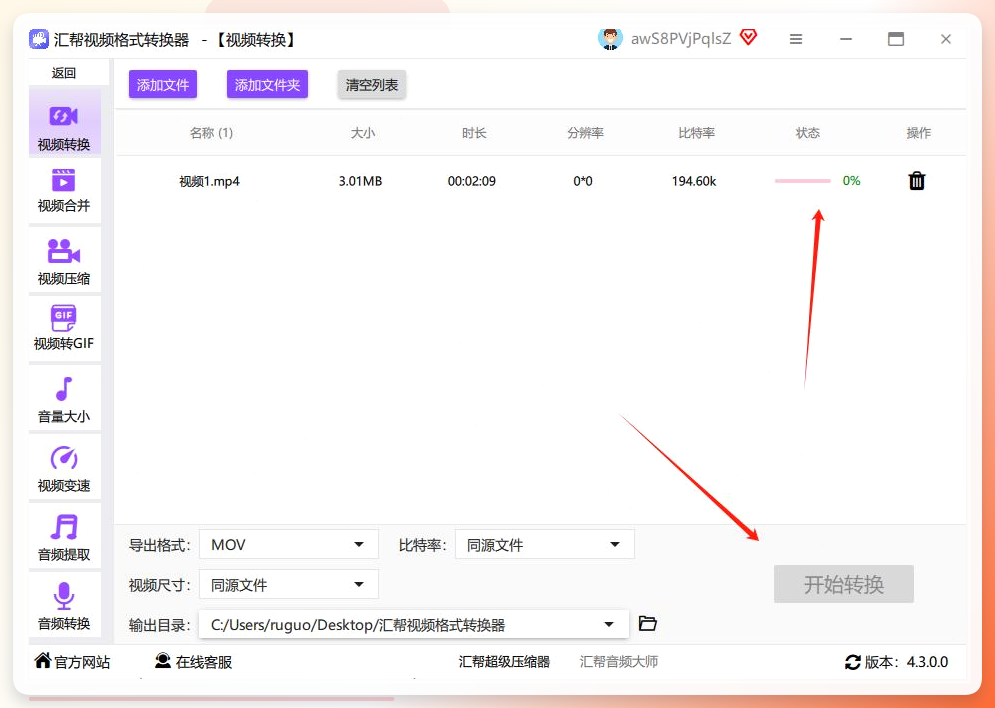Viewport: 995px width, 708px height.
Task: Open the 在线客服 link
Action: [x=194, y=662]
